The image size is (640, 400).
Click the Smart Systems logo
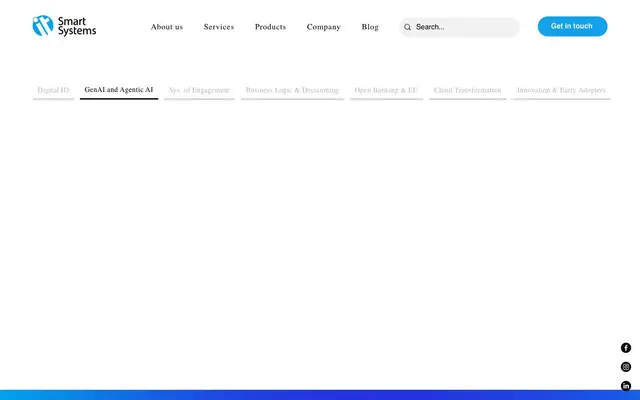point(64,26)
